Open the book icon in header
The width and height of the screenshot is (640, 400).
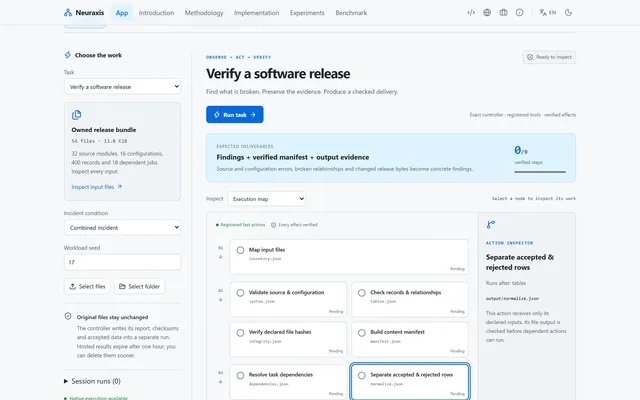503,13
